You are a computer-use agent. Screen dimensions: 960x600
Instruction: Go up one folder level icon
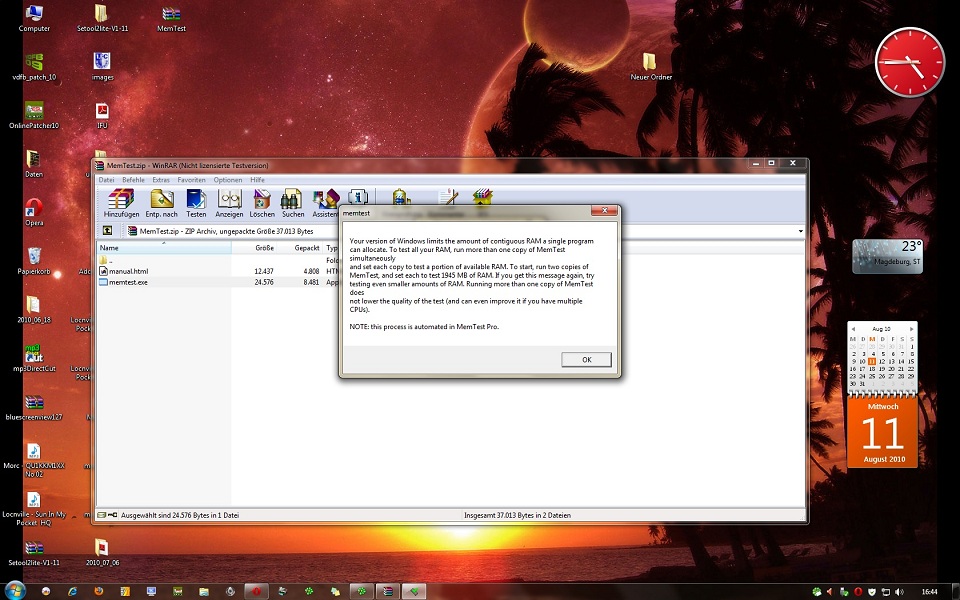[107, 231]
